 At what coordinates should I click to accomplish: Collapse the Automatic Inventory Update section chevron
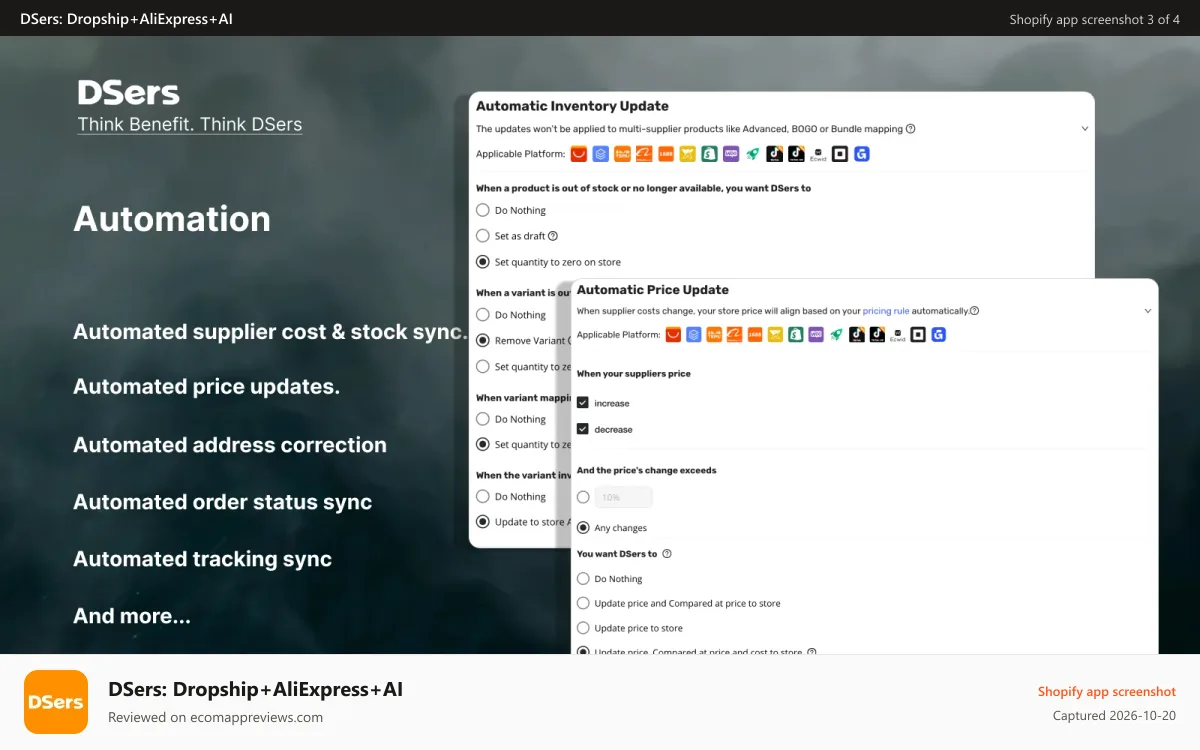tap(1085, 129)
